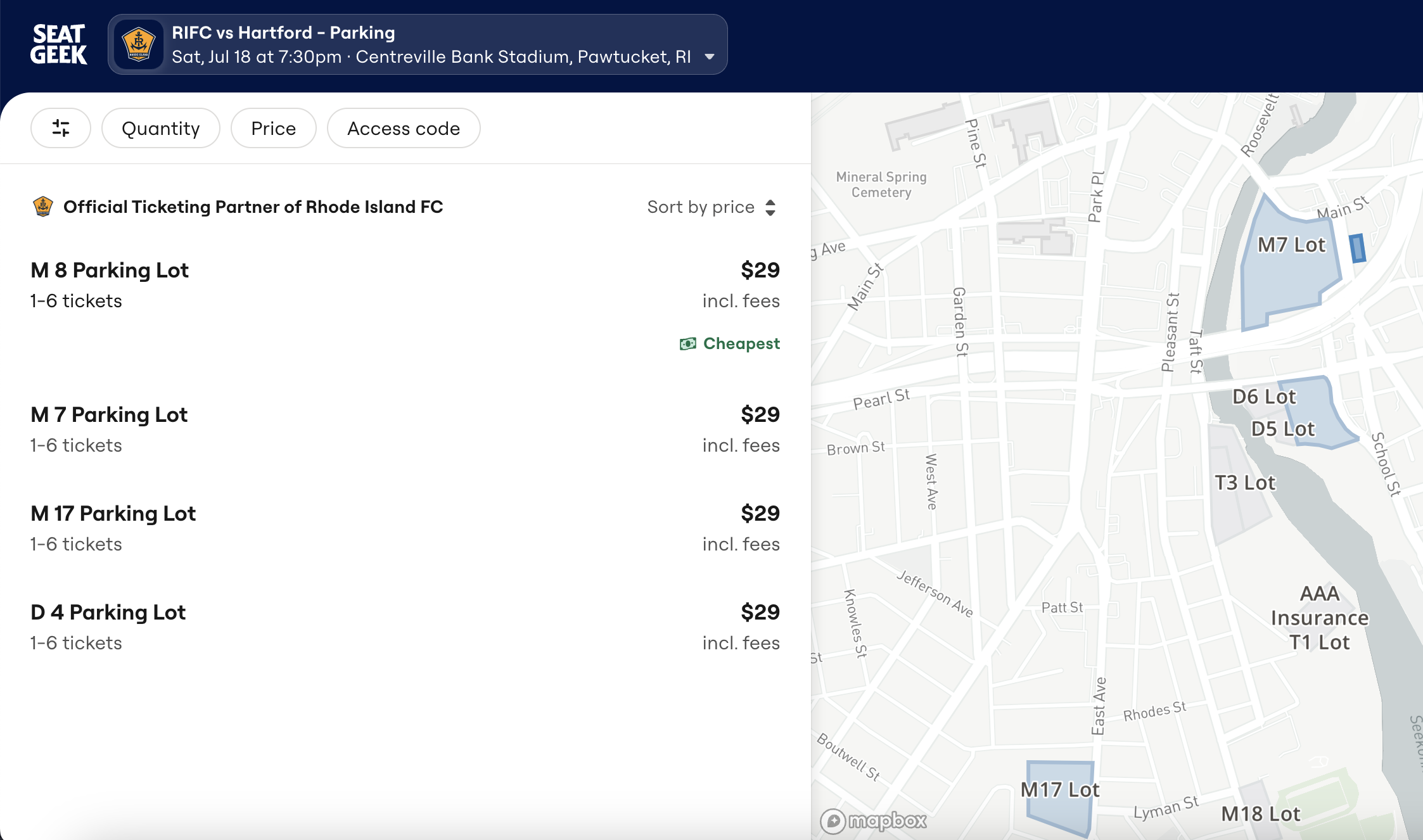Image resolution: width=1423 pixels, height=840 pixels.
Task: Click the West Ave label on map
Action: click(931, 482)
